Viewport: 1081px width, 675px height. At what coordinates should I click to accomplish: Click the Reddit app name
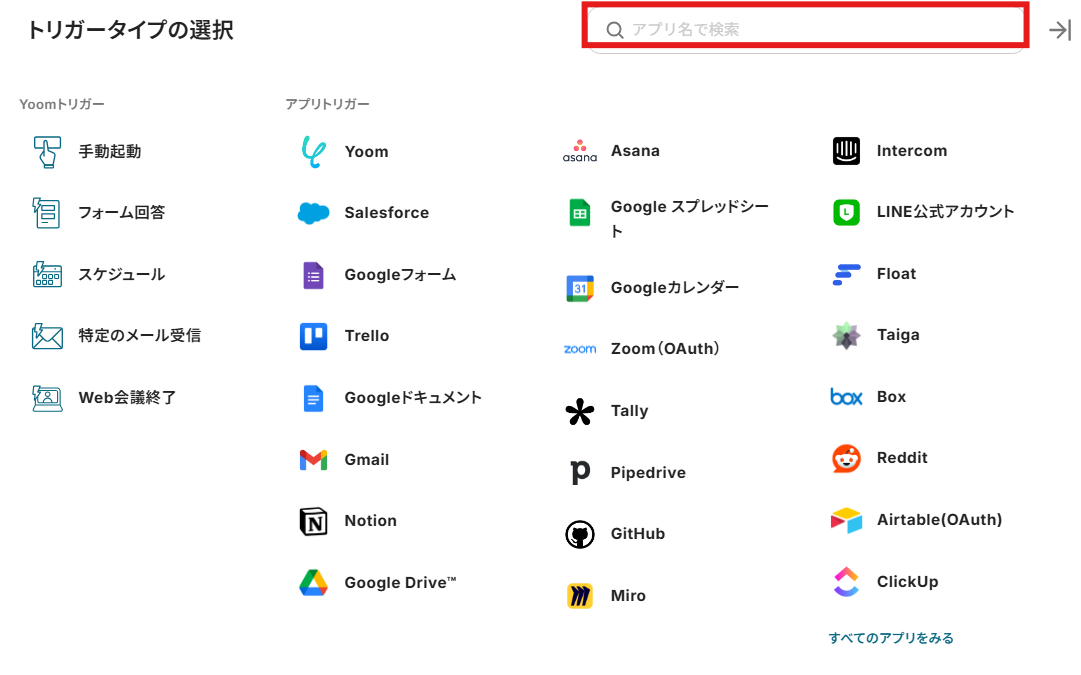click(902, 458)
